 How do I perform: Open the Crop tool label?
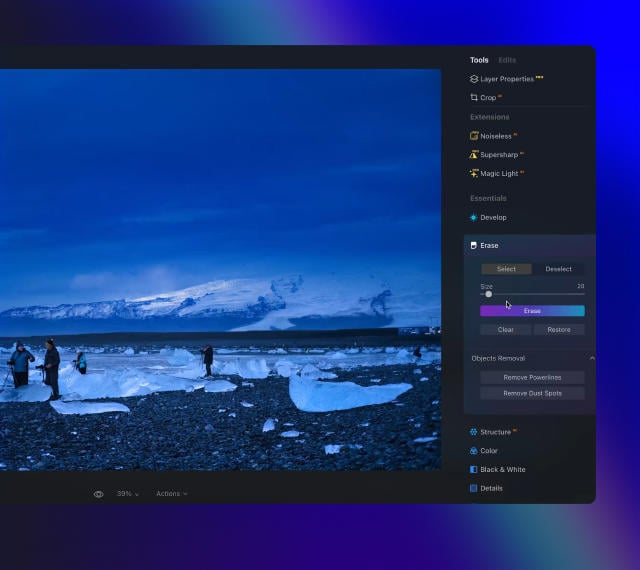pyautogui.click(x=488, y=98)
